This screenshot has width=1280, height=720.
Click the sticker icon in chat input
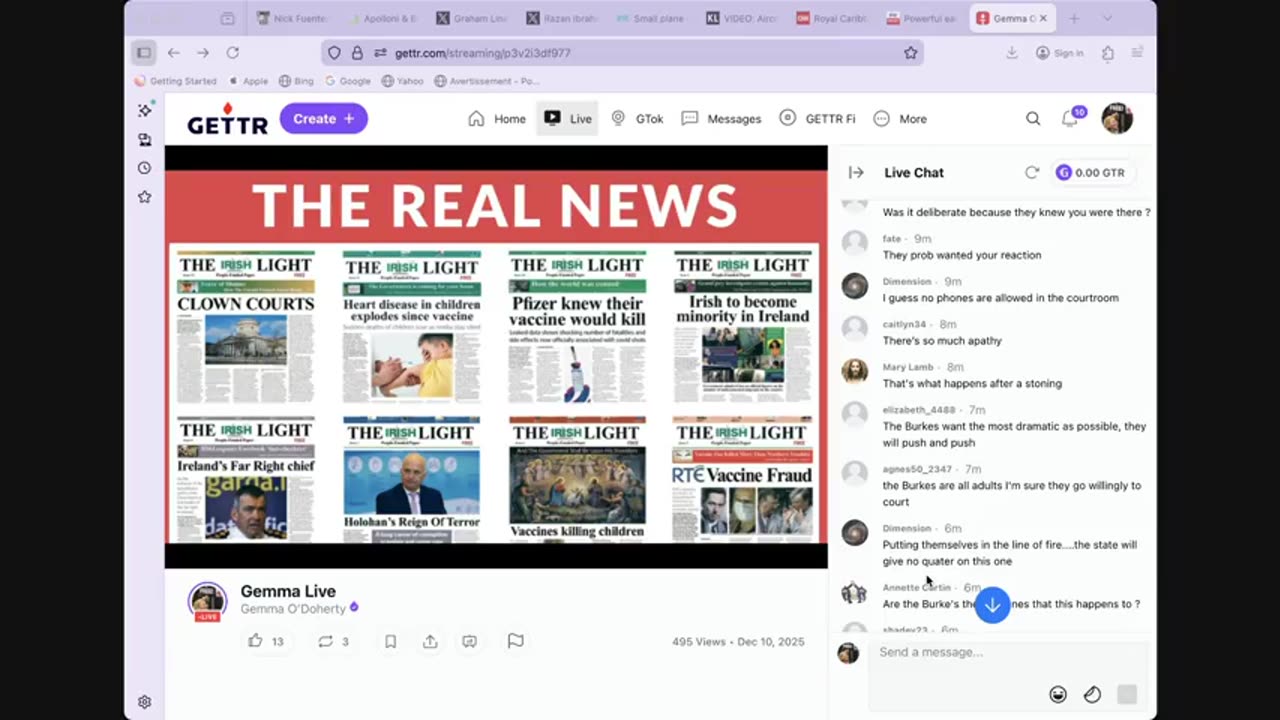tap(1092, 694)
